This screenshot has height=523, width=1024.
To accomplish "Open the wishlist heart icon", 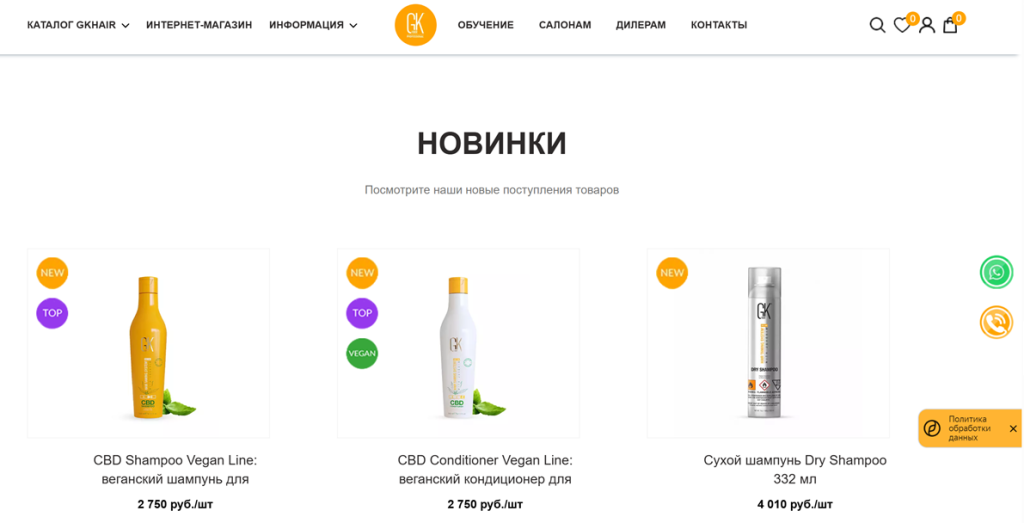I will point(902,25).
